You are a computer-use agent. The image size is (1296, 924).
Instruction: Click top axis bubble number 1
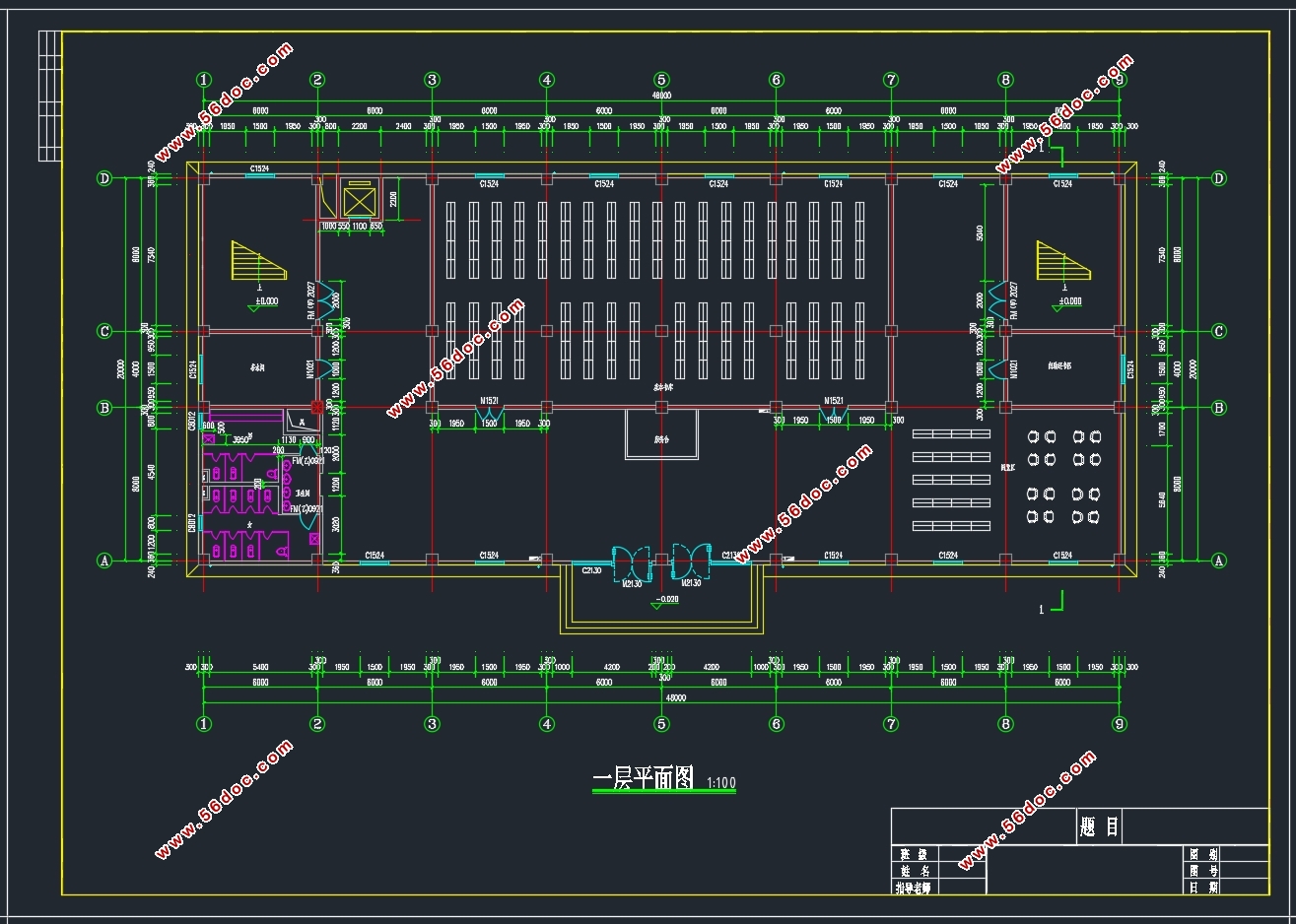[203, 80]
